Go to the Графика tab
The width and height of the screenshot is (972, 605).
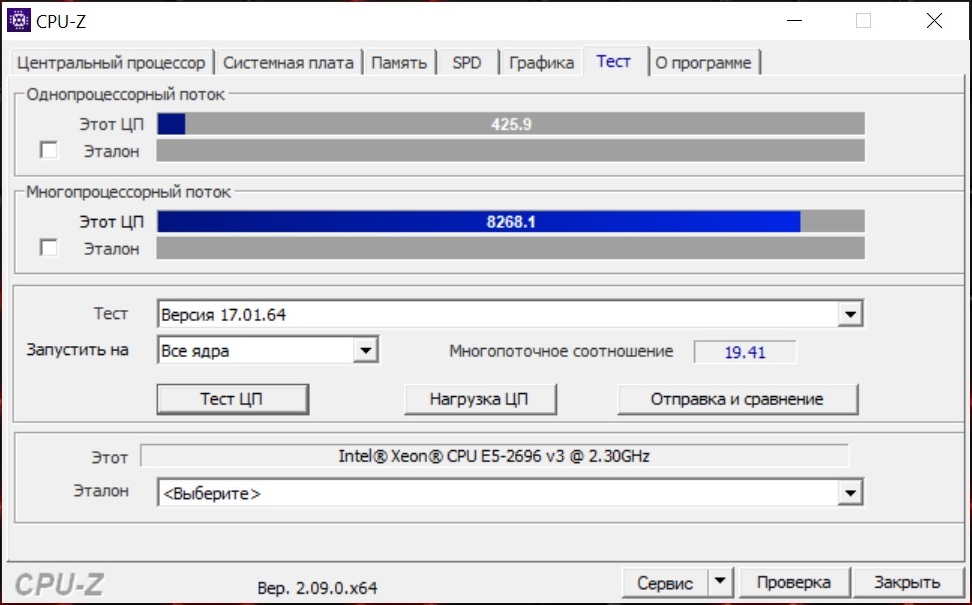(541, 63)
